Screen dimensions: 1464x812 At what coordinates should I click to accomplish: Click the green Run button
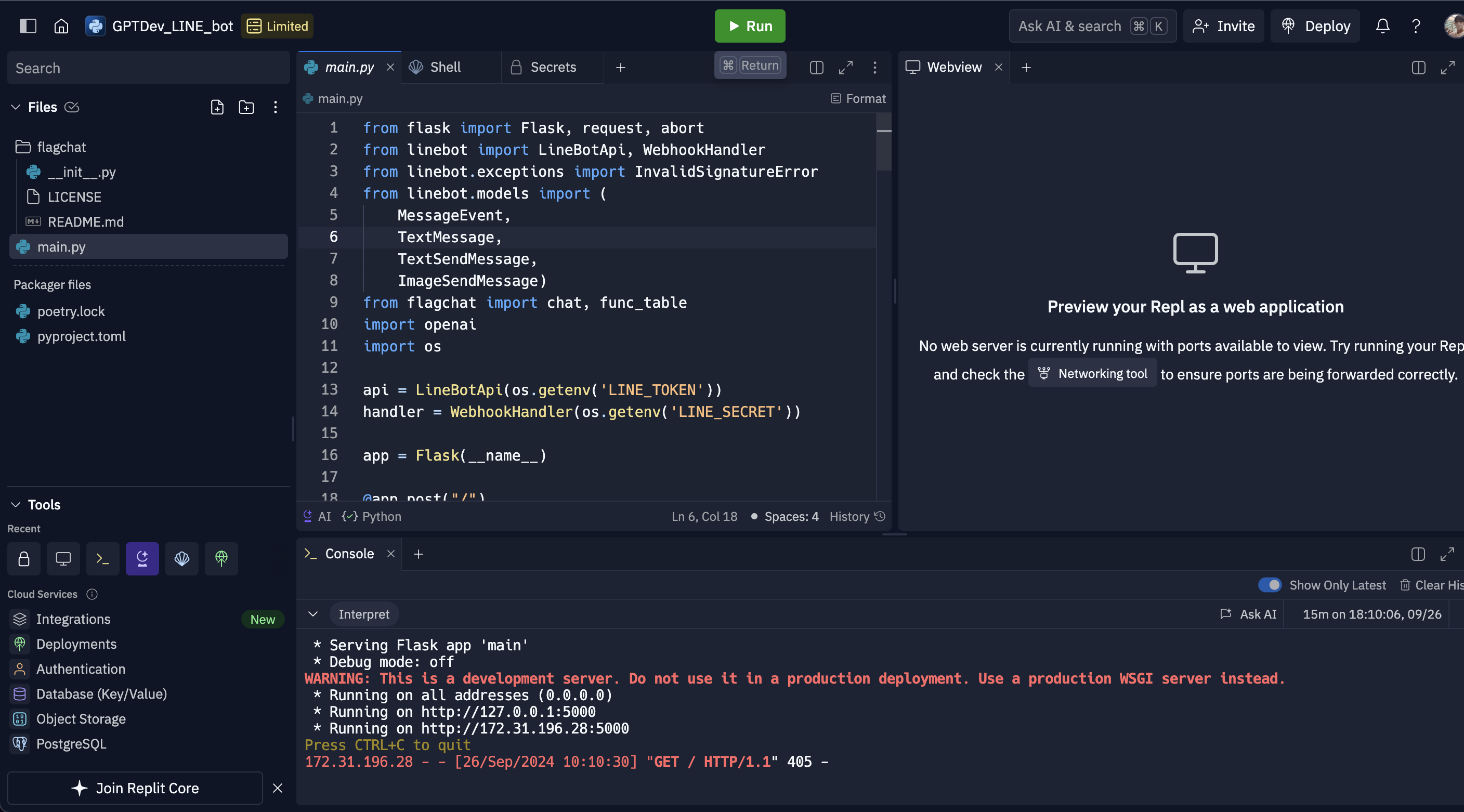coord(750,26)
